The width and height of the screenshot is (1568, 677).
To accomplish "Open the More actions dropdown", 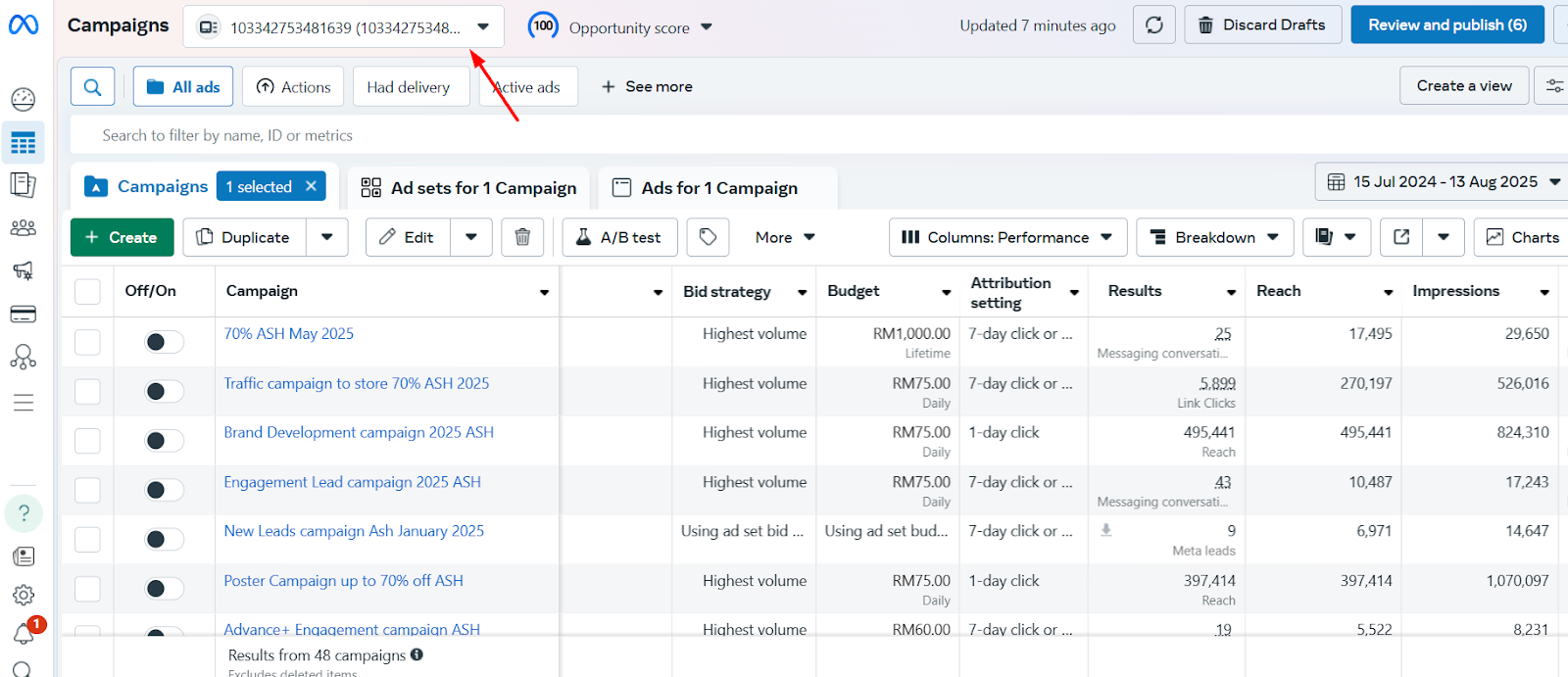I will [785, 237].
